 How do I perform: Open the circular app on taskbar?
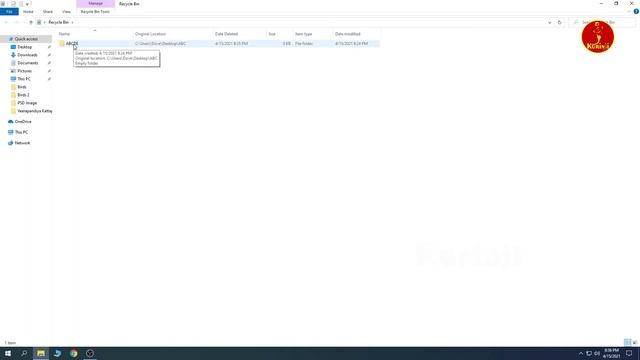90,353
